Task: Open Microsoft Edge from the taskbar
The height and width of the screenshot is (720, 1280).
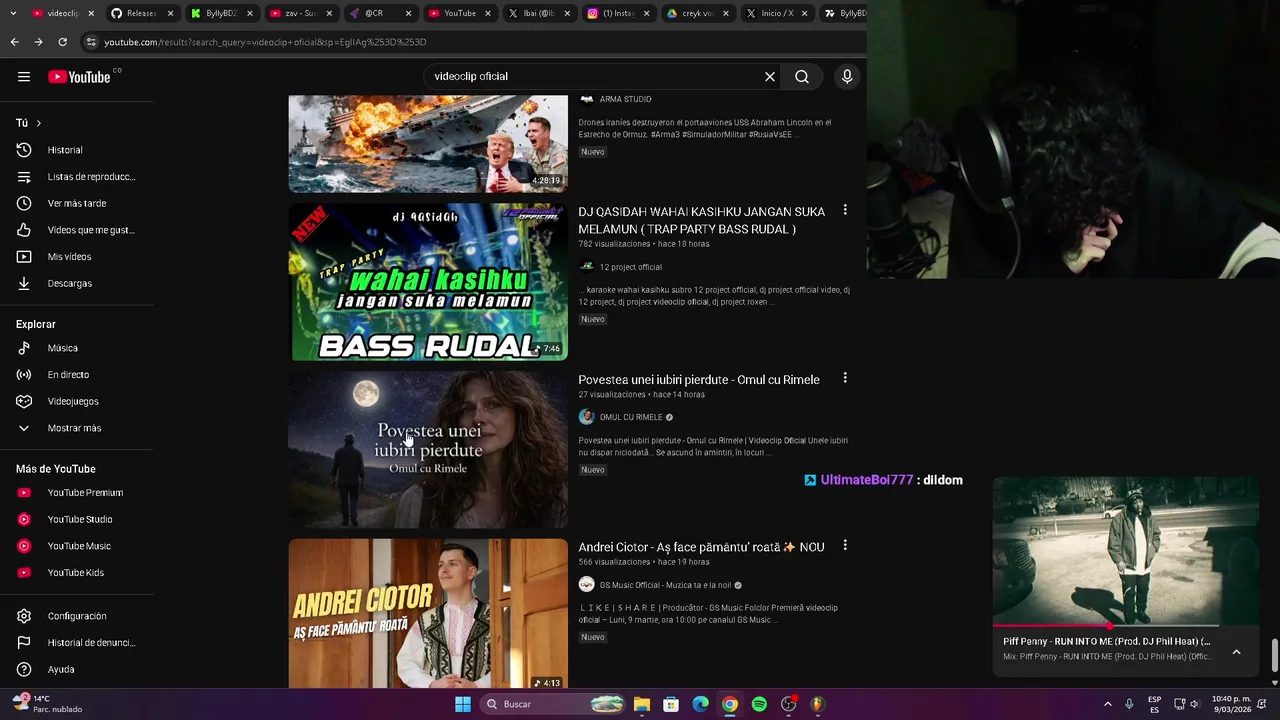Action: pos(701,704)
